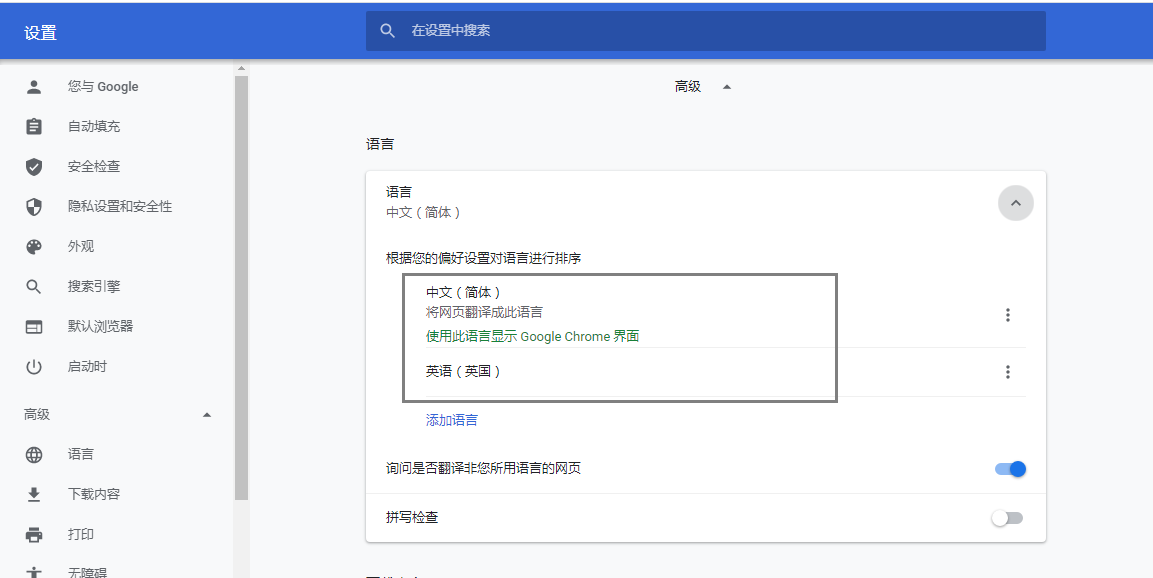This screenshot has height=578, width=1153.
Task: Select 搜索引擎 in sidebar
Action: tap(93, 287)
